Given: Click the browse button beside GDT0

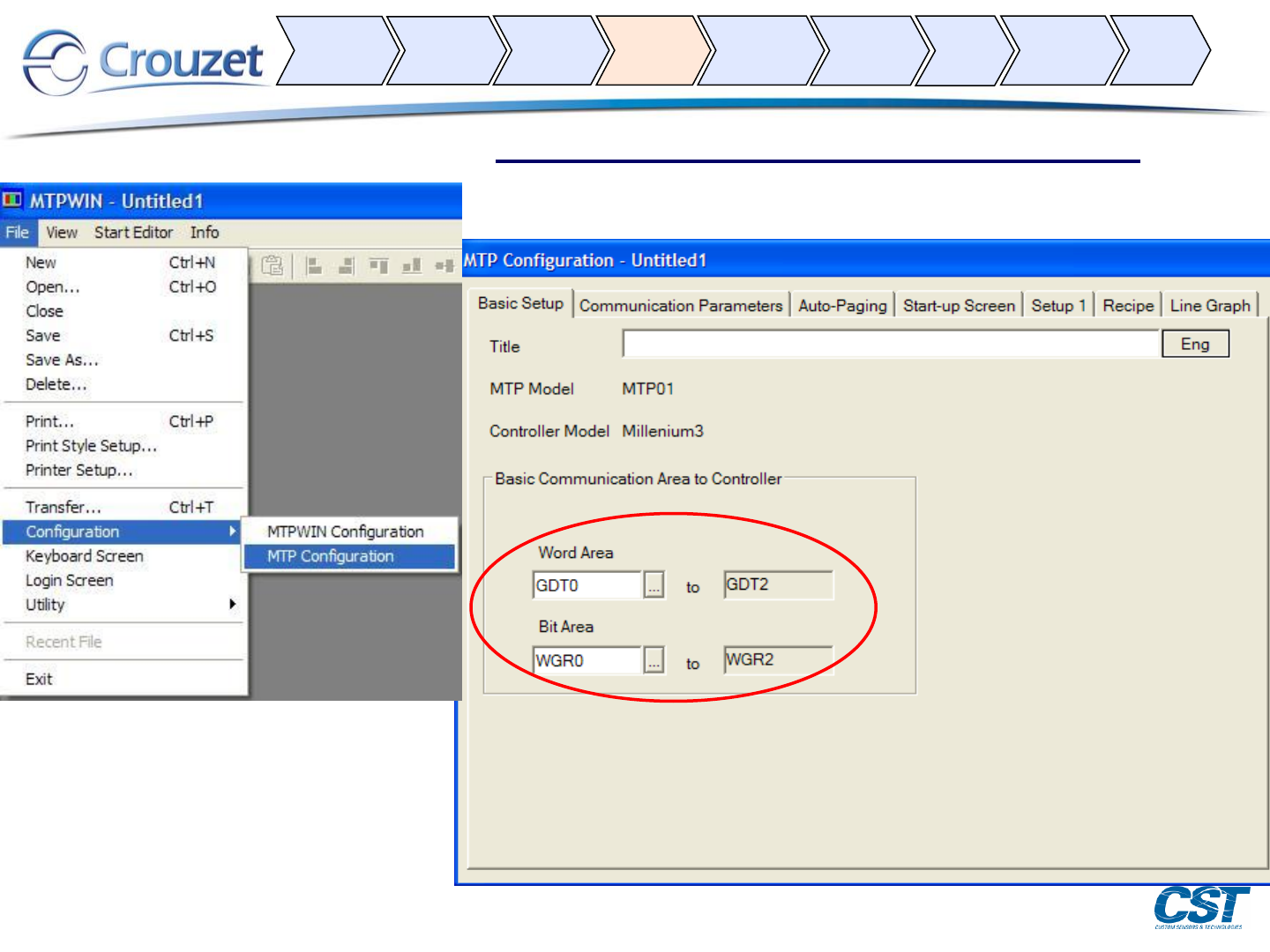Looking at the screenshot, I should 654,585.
